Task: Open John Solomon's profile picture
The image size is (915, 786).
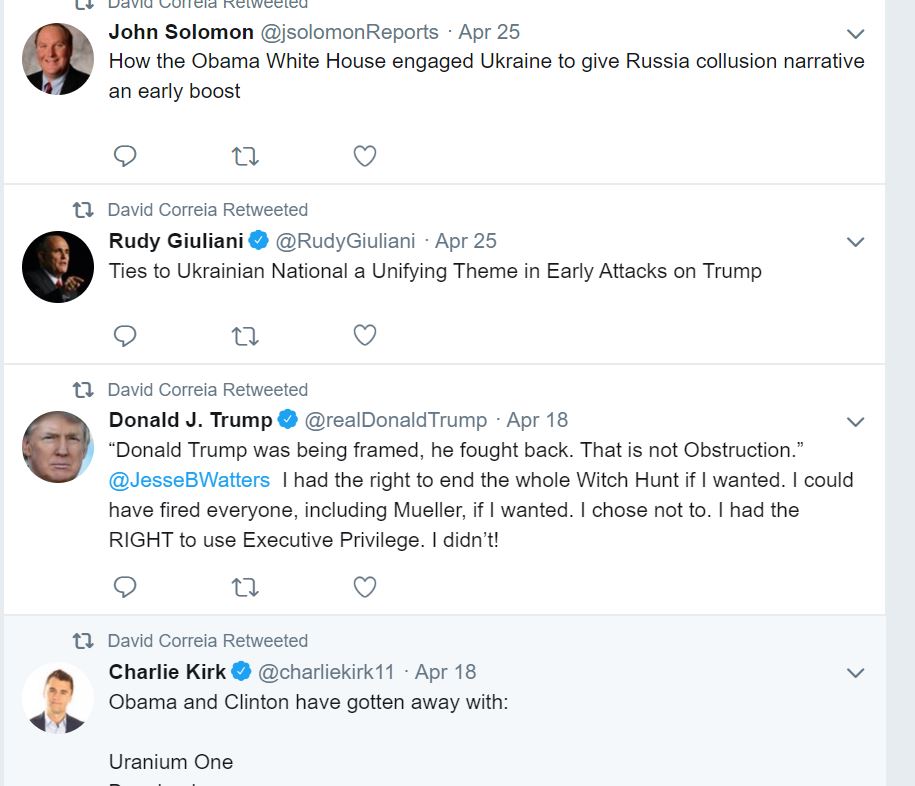Action: pyautogui.click(x=58, y=59)
